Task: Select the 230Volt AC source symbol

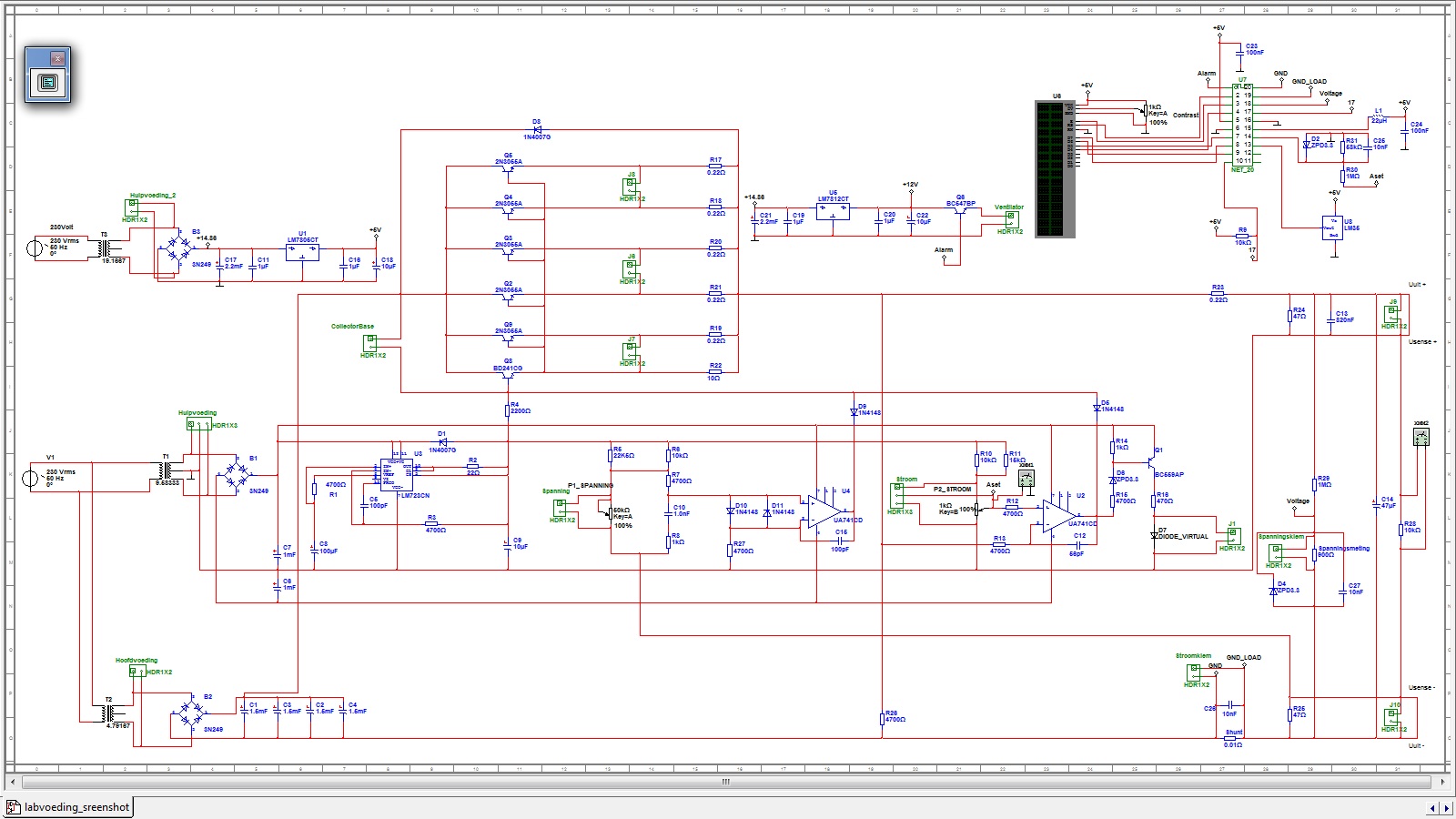Action: [36, 247]
